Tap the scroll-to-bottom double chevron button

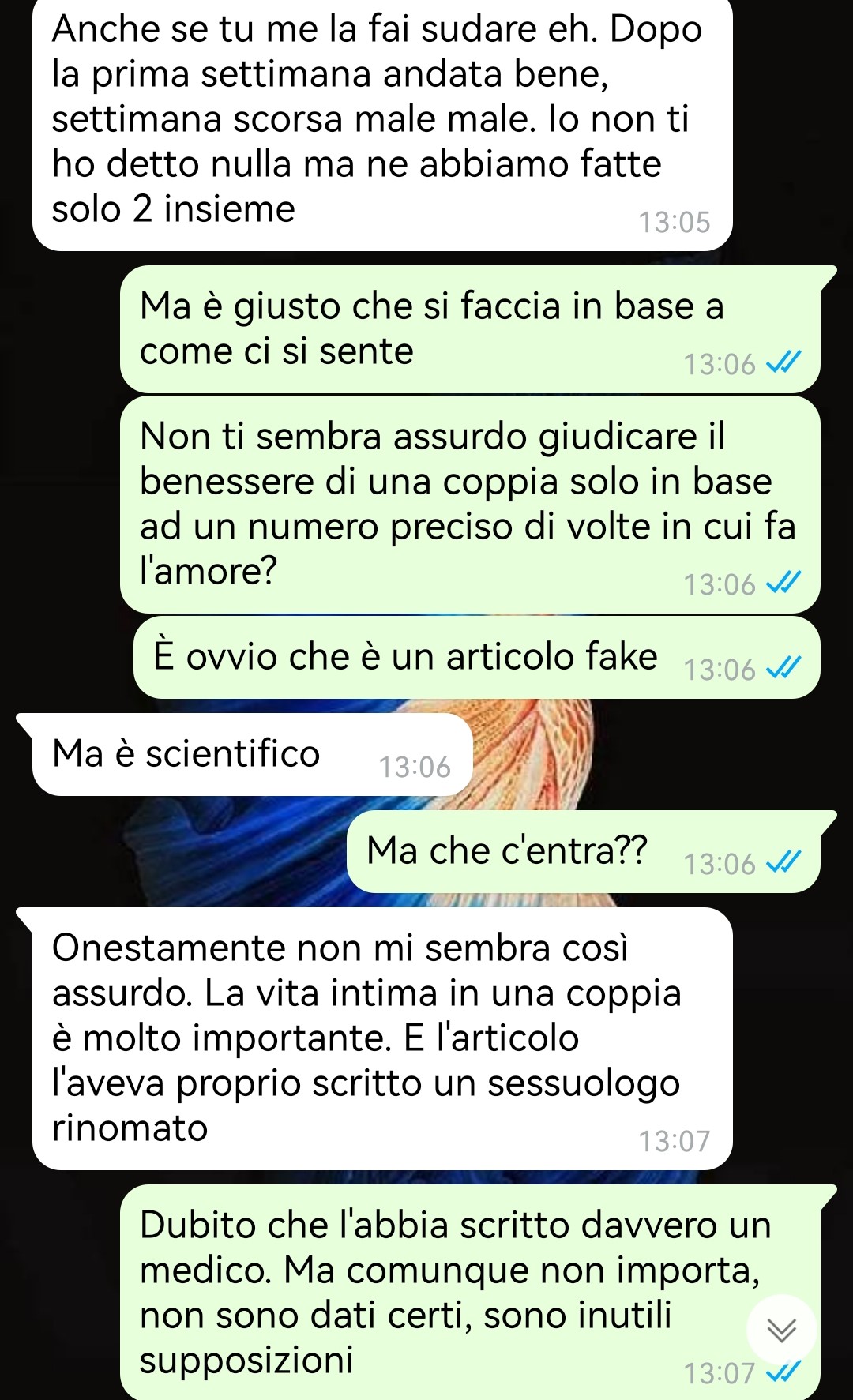782,1331
